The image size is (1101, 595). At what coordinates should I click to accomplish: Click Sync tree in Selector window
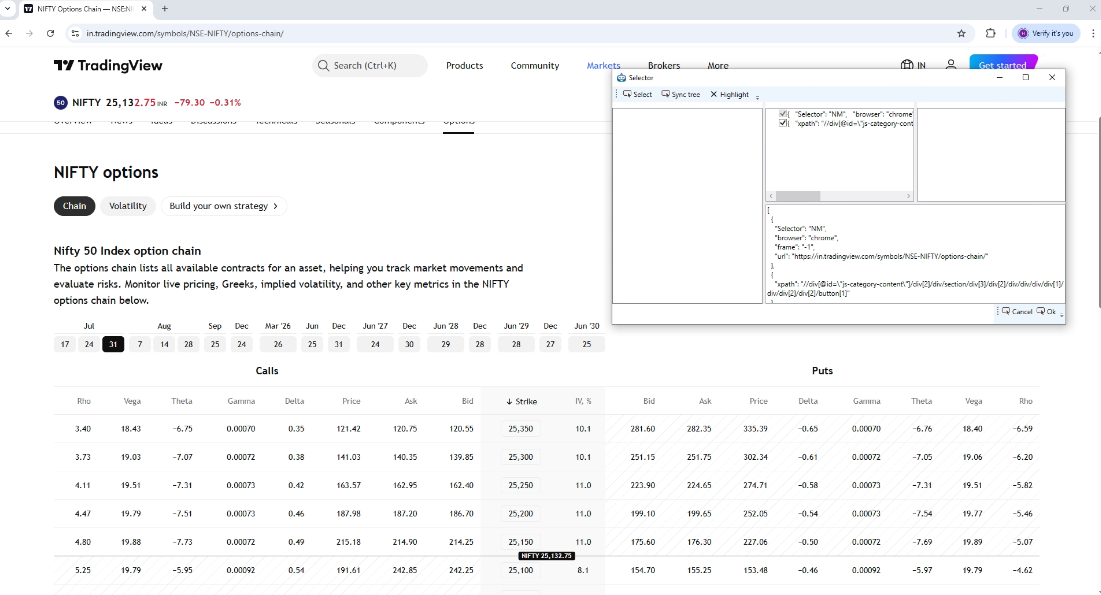coord(680,94)
